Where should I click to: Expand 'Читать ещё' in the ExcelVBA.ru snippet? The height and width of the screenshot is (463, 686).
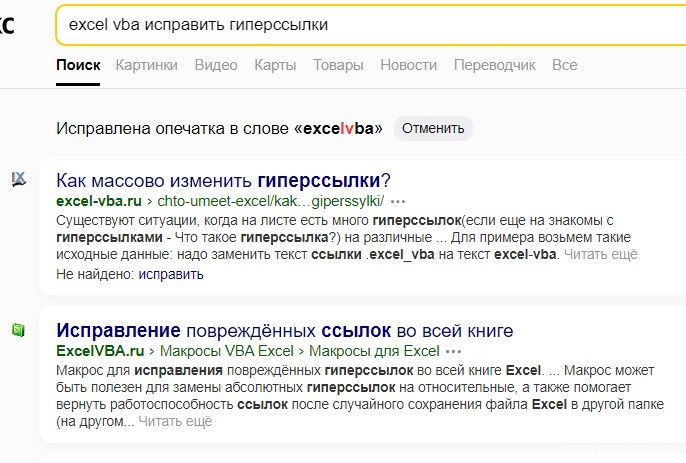[175, 421]
